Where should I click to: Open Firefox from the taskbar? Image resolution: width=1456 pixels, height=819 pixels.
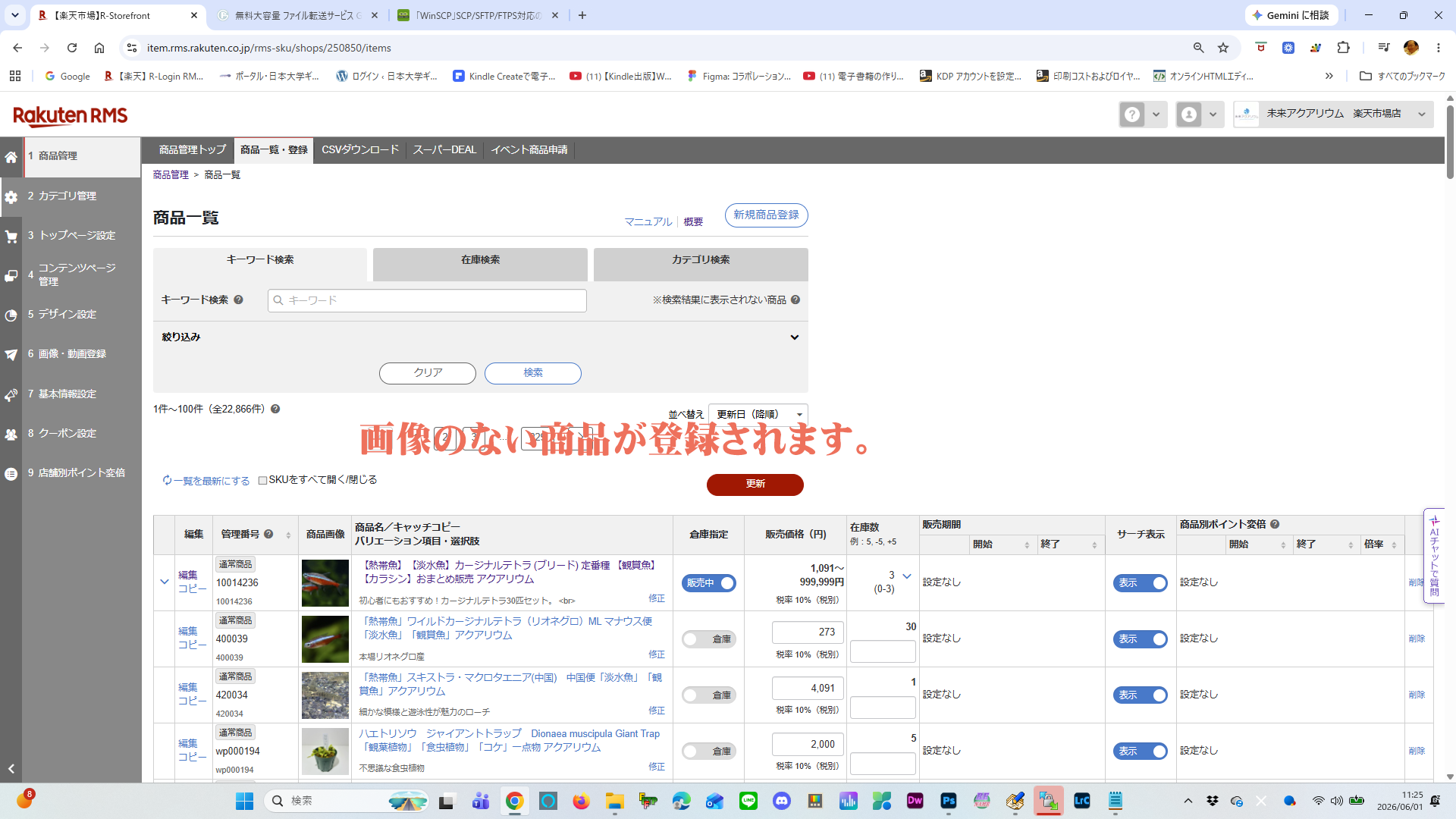582,801
